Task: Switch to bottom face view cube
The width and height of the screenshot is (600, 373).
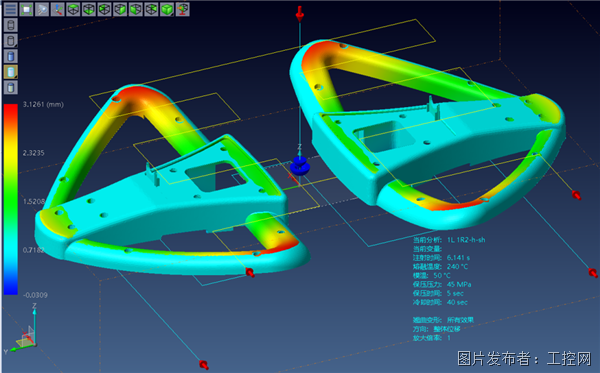Action: tap(89, 9)
